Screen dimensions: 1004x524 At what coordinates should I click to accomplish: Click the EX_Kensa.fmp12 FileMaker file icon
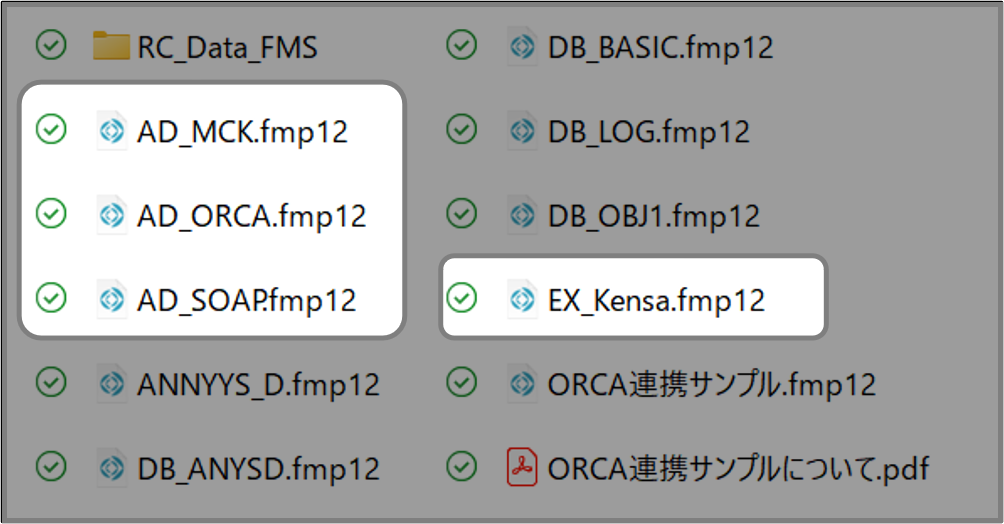pos(521,298)
